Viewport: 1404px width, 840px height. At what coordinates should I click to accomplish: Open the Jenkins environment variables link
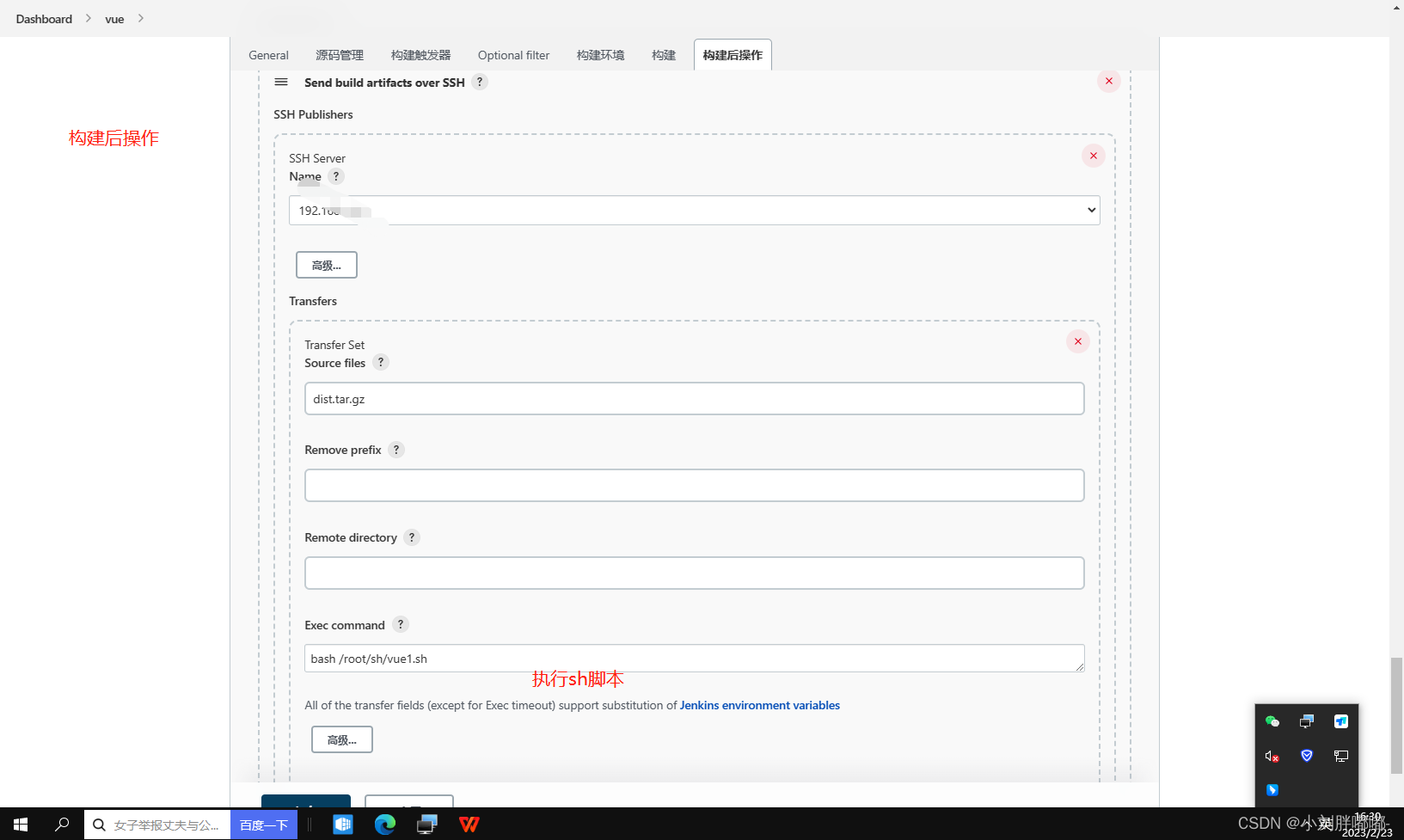(x=759, y=705)
